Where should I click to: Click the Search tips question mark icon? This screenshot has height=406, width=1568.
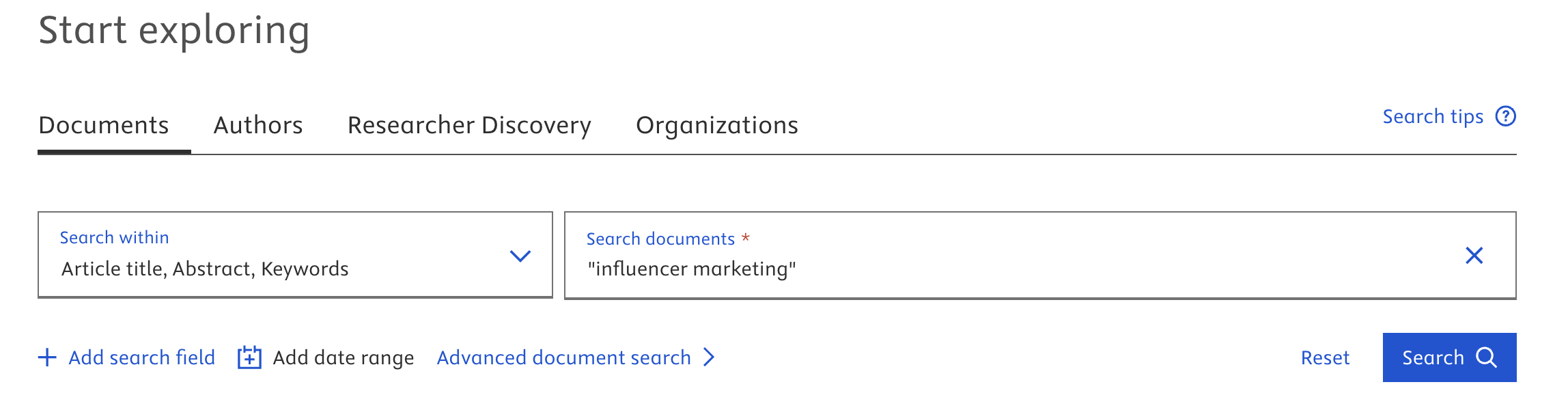(1505, 117)
